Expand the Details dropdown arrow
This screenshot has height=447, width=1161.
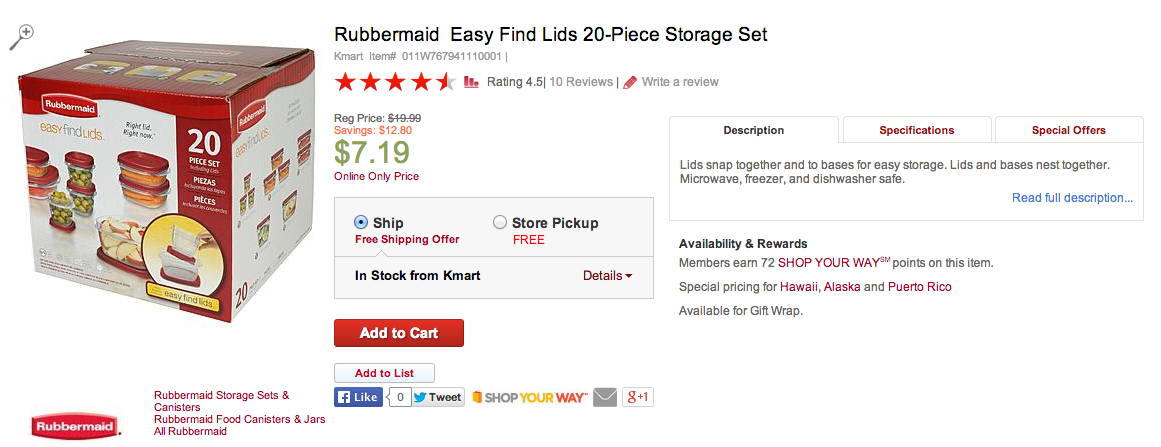pyautogui.click(x=629, y=276)
